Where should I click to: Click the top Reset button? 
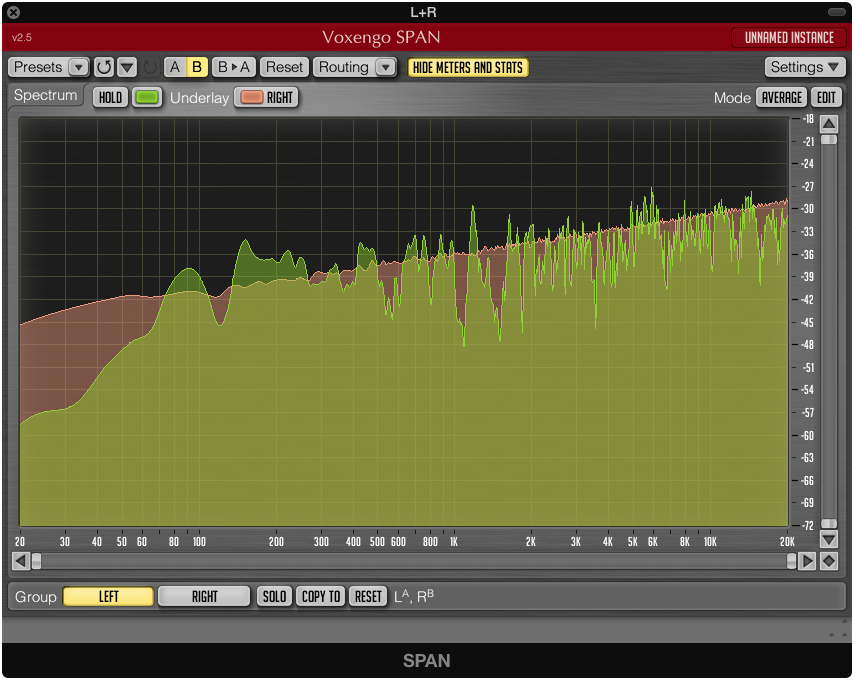(x=284, y=68)
